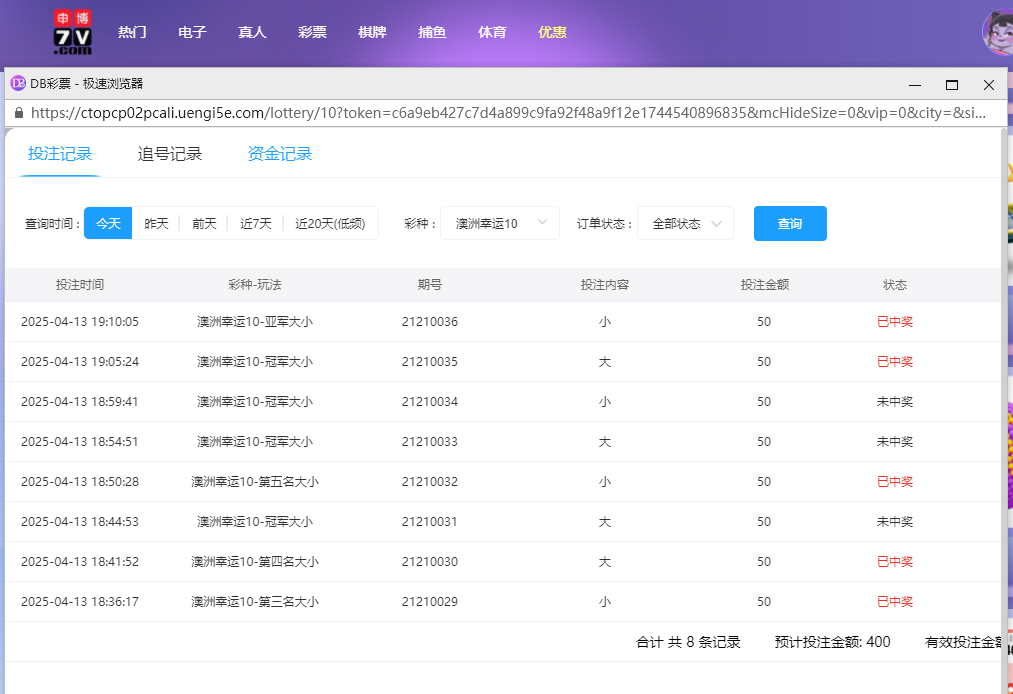Screen dimensions: 1013x694
Task: Click the red 已中奖 link on the first row
Action: coord(895,321)
